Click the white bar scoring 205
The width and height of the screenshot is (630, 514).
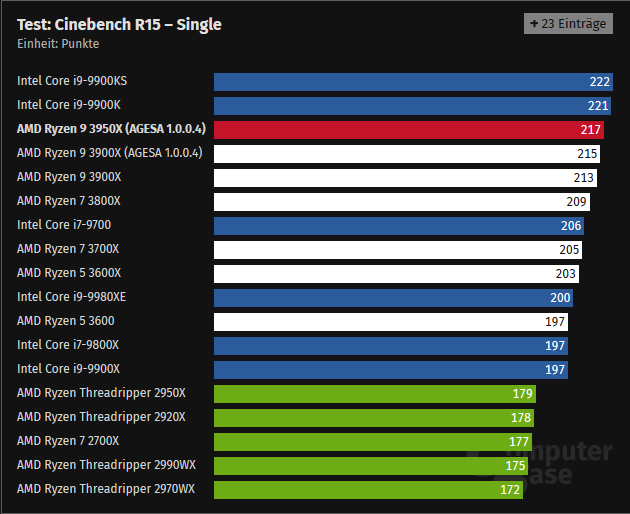click(x=398, y=250)
